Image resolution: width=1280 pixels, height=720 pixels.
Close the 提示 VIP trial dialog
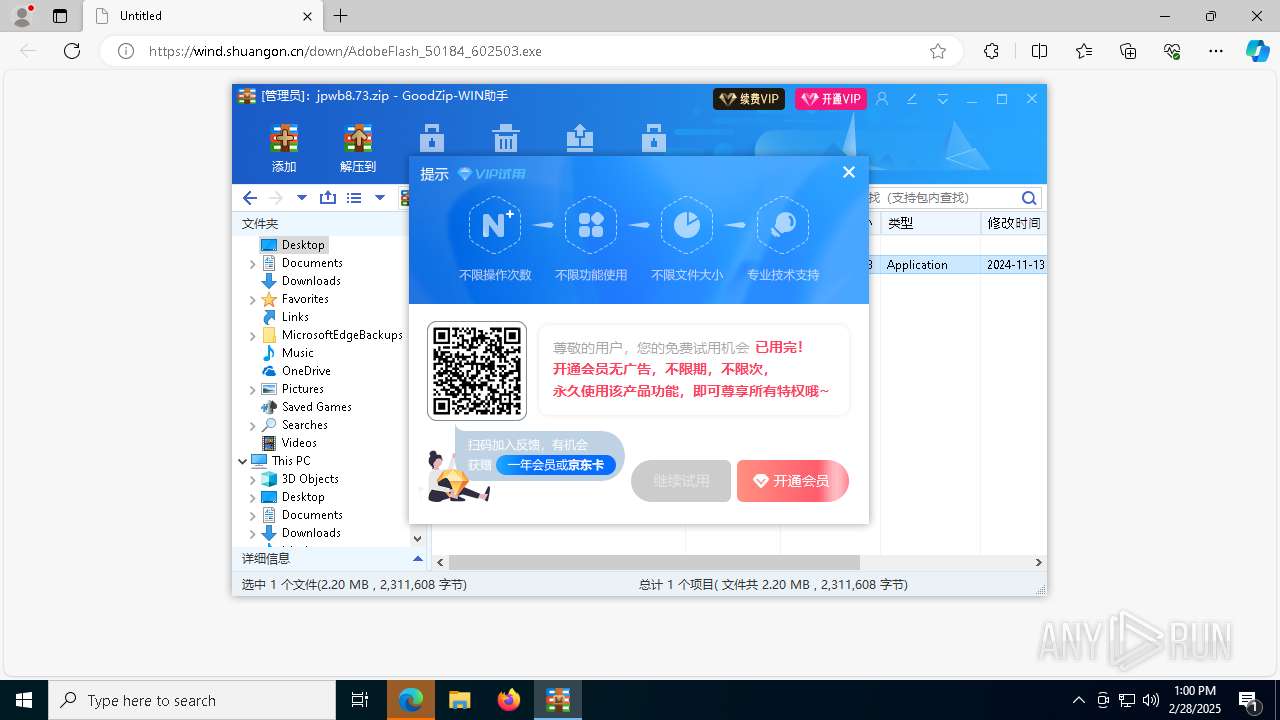pos(849,172)
